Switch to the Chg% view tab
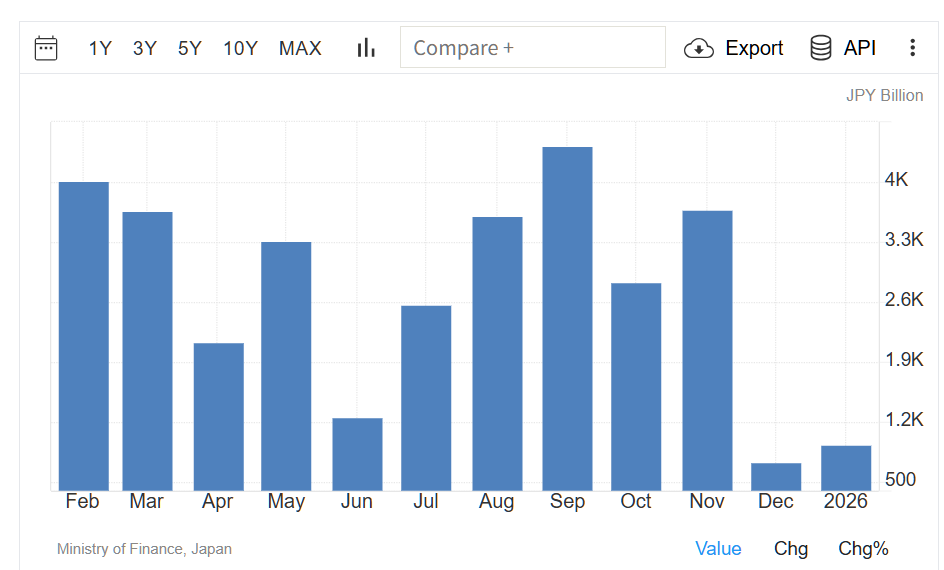 click(863, 548)
